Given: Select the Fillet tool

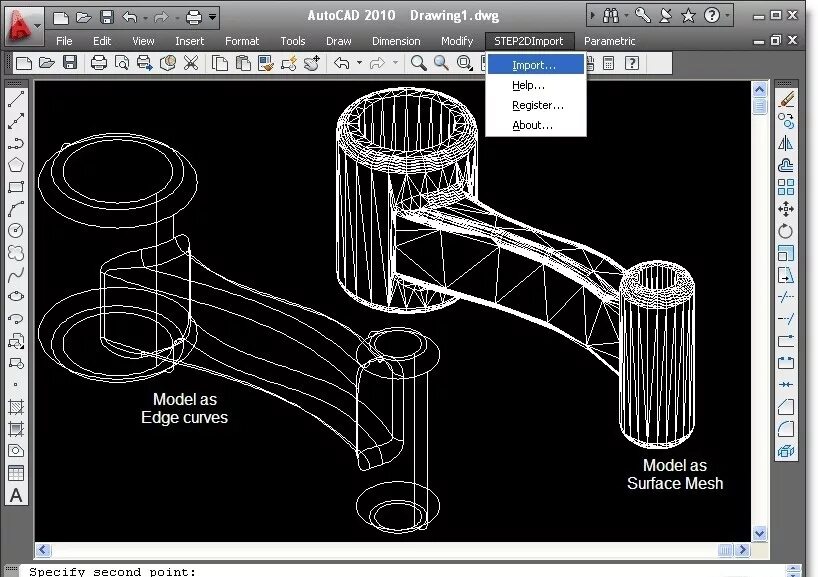Looking at the screenshot, I should (x=786, y=429).
